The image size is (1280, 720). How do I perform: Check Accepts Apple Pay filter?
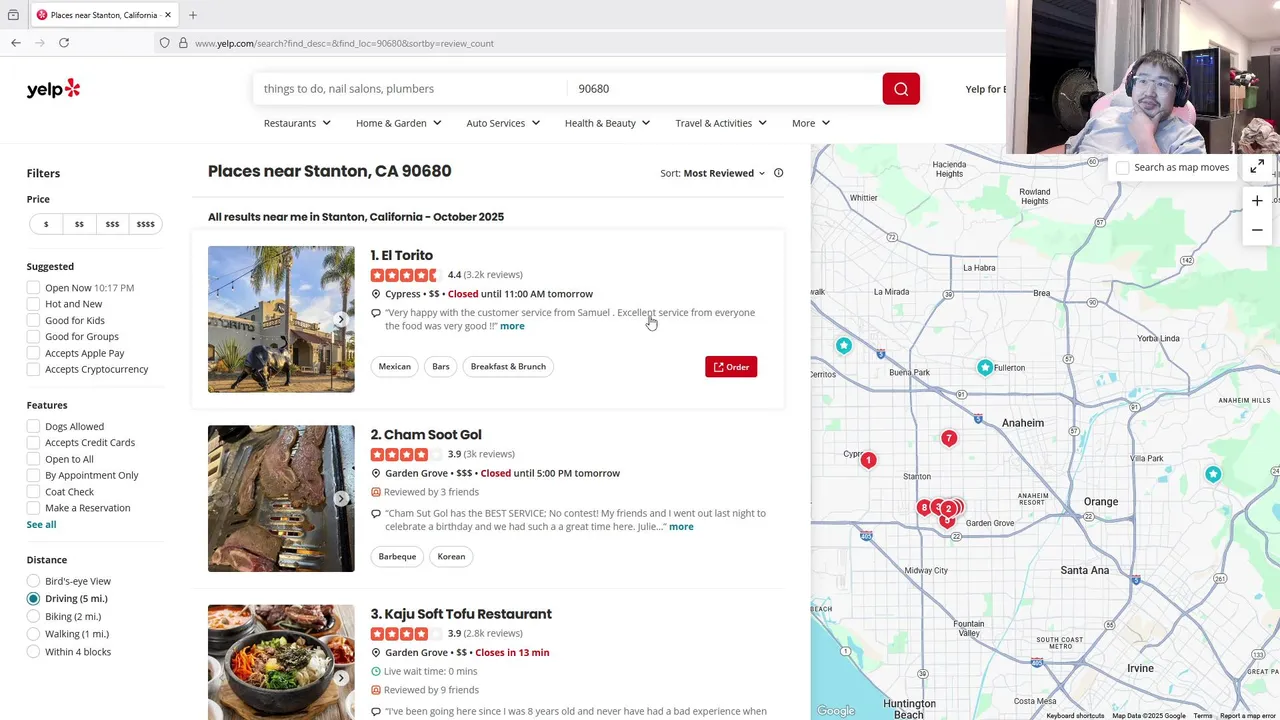pyautogui.click(x=33, y=353)
